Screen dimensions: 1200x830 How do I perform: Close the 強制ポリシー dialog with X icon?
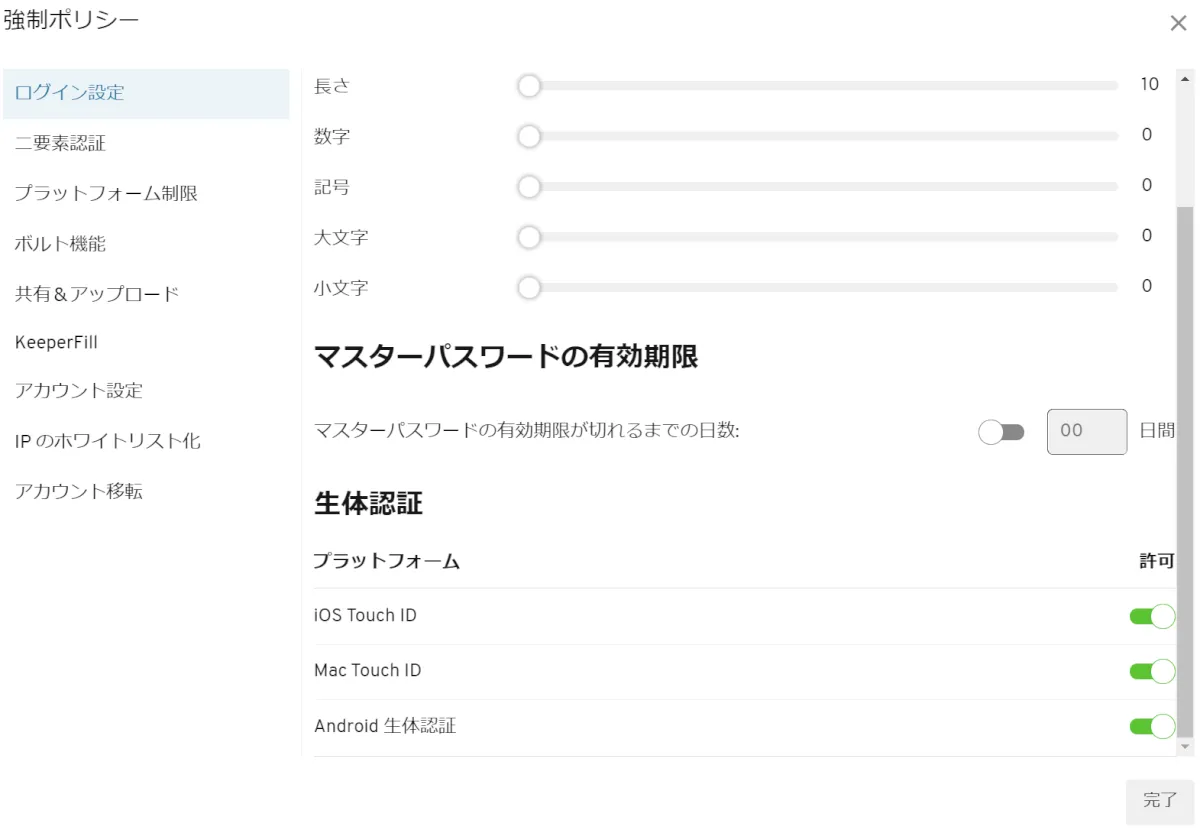[x=1178, y=24]
